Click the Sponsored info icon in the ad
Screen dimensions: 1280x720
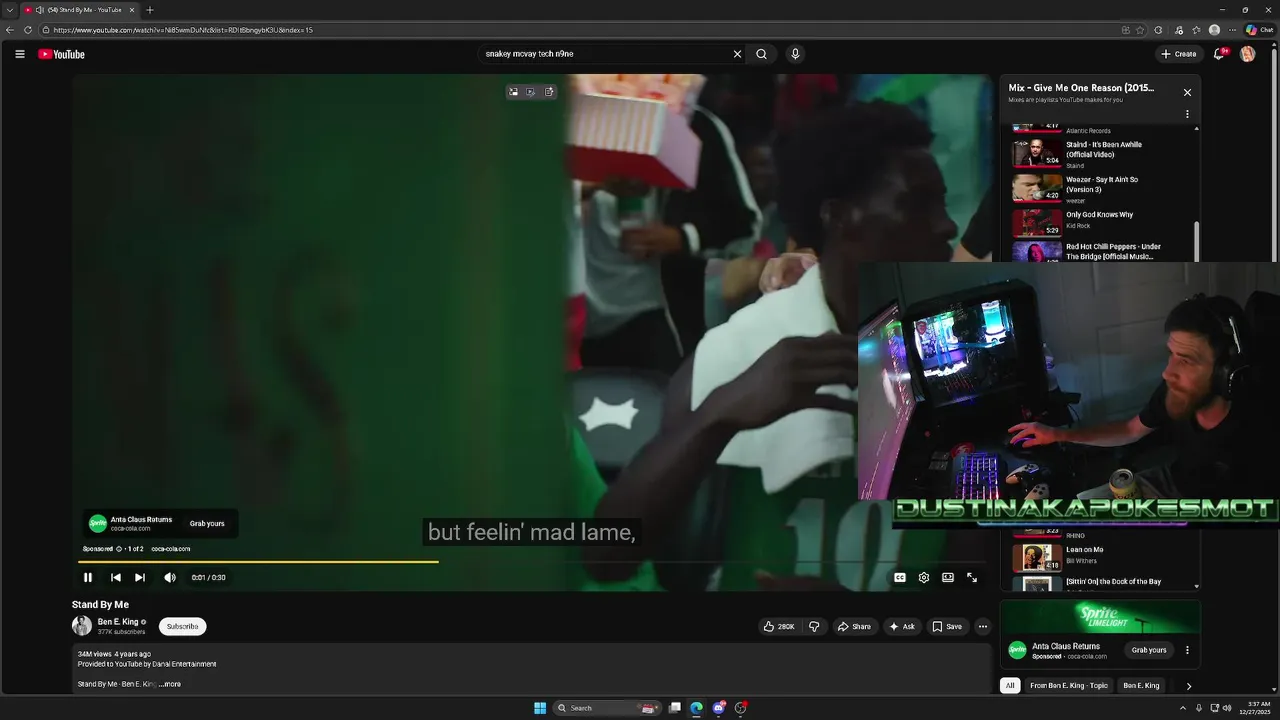click(x=118, y=549)
